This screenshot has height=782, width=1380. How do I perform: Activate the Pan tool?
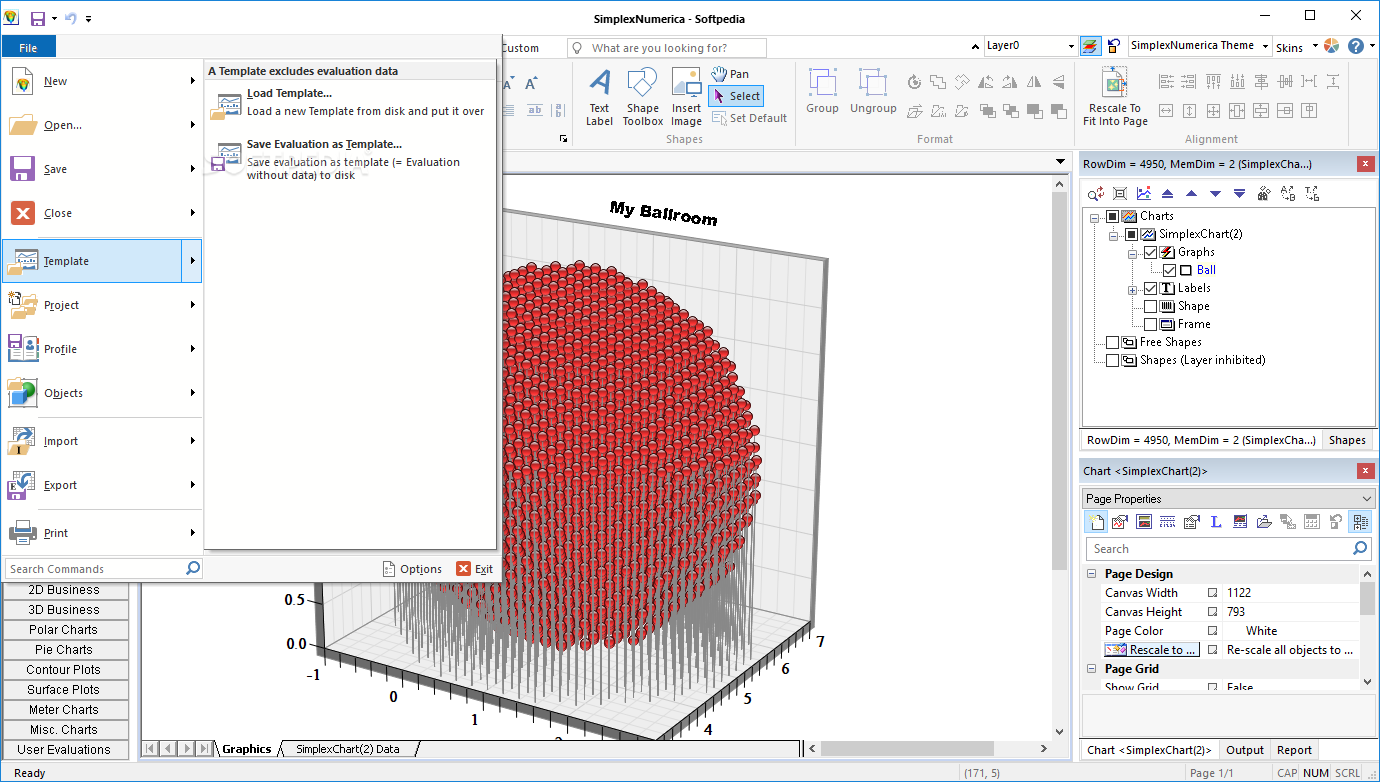(730, 74)
